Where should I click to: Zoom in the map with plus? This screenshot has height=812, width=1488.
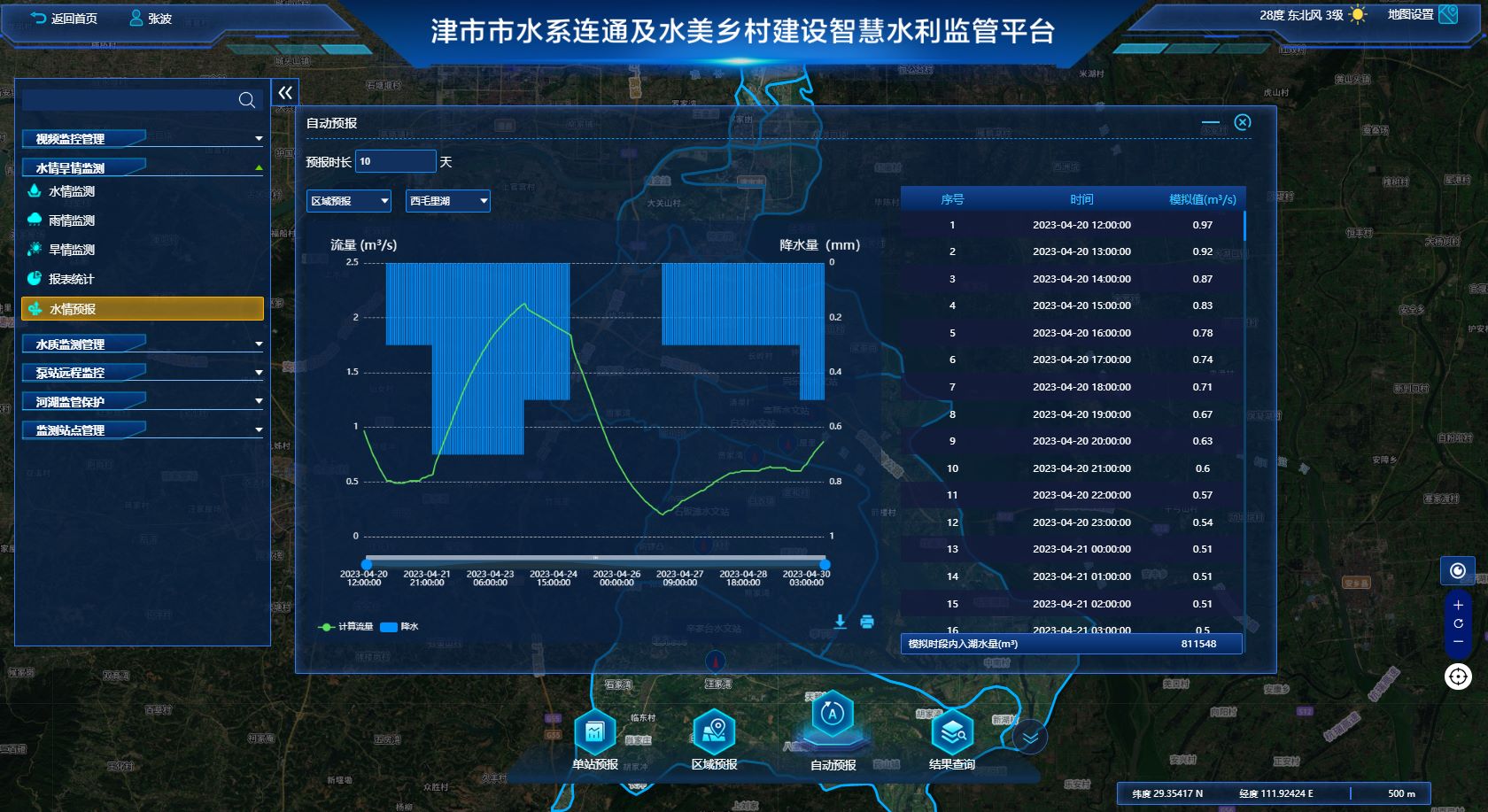pos(1458,605)
